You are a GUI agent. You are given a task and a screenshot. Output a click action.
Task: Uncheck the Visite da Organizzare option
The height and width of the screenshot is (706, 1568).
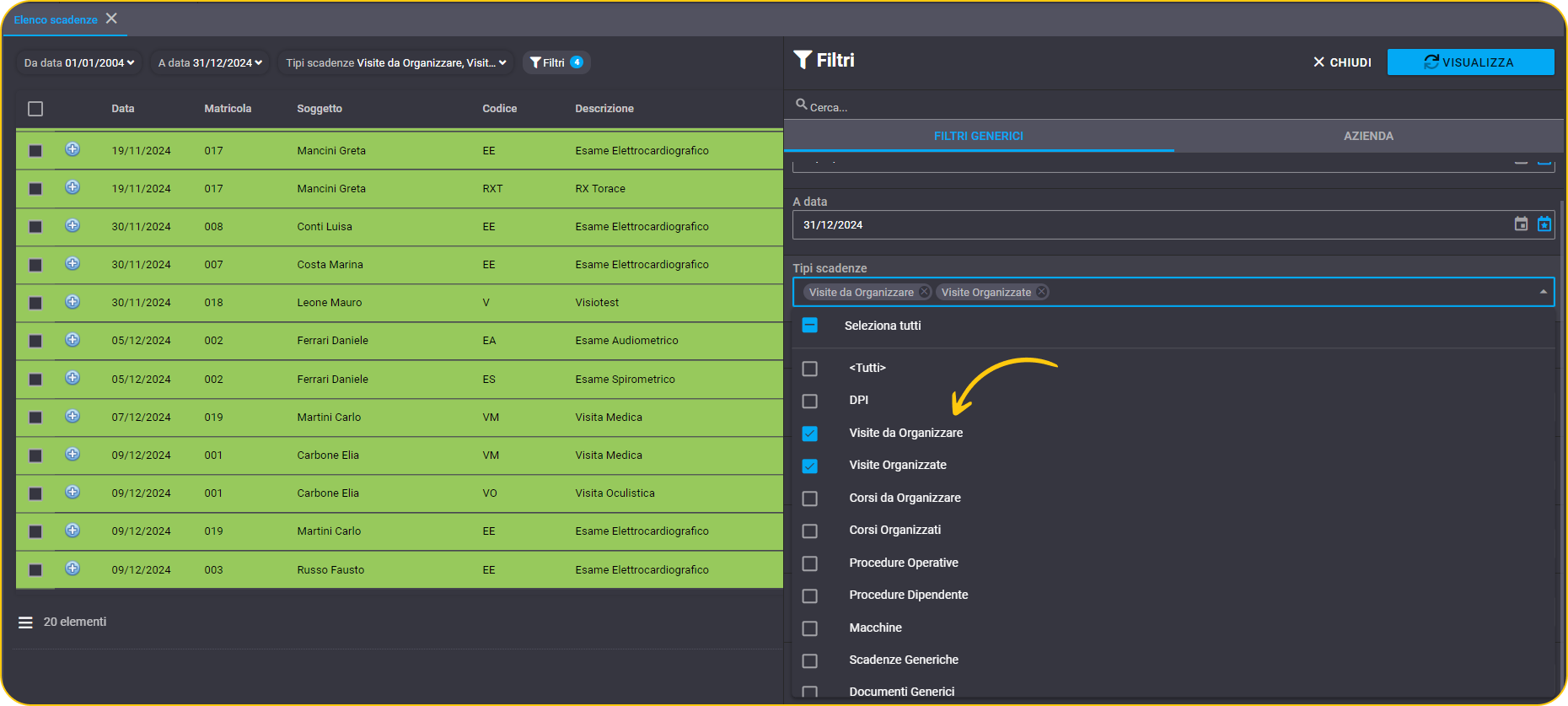[809, 434]
